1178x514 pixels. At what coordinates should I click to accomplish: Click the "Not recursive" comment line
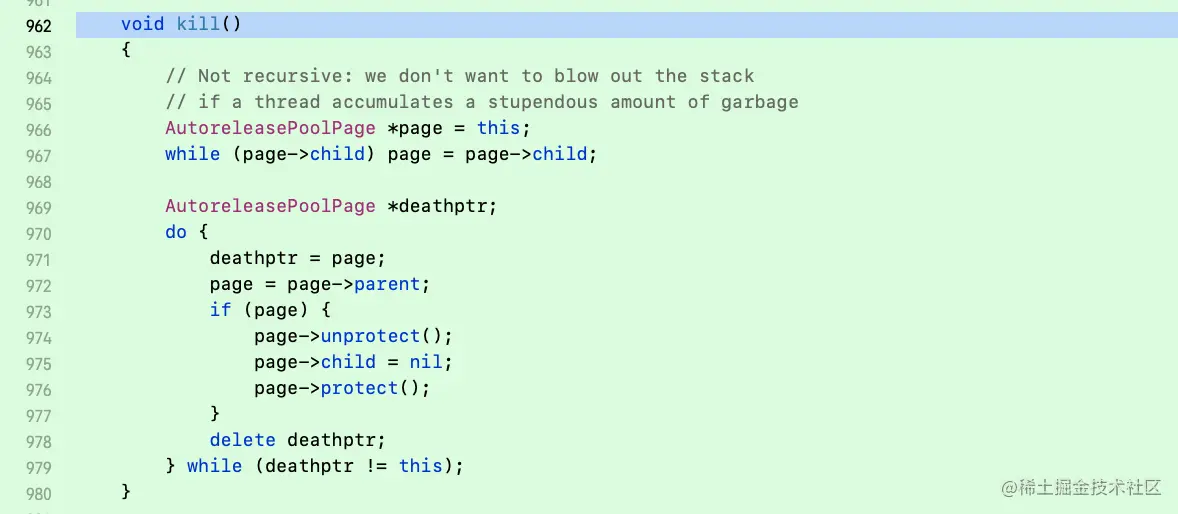(x=460, y=76)
